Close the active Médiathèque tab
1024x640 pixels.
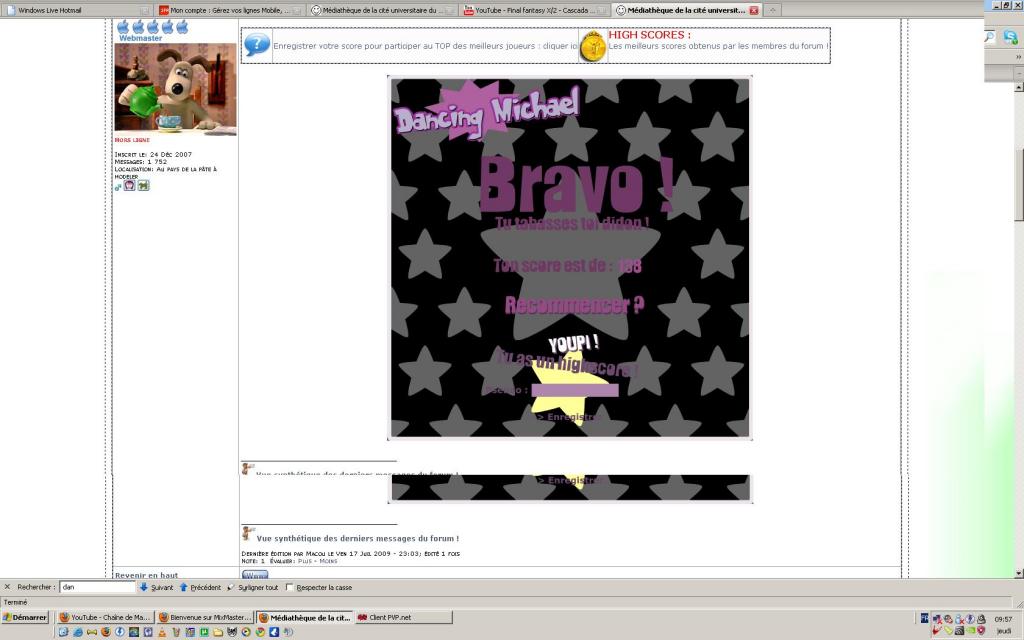754,10
